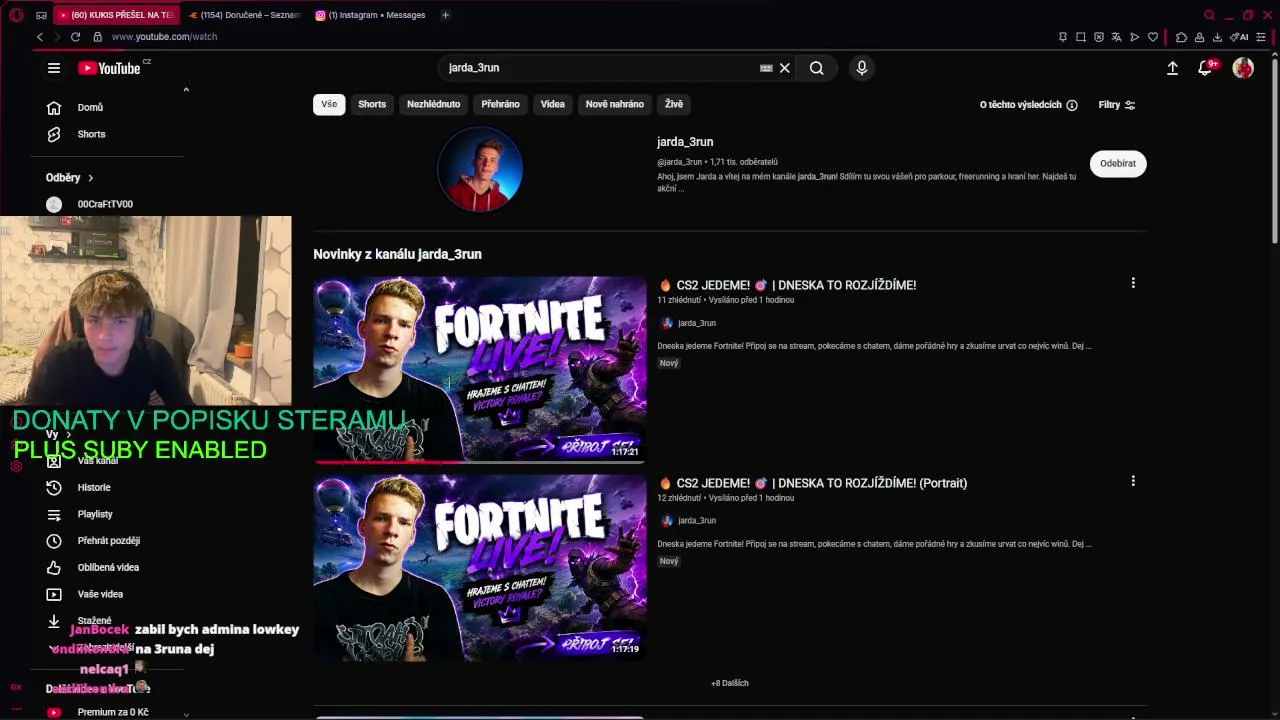Open the browser snapshot icon
The height and width of the screenshot is (720, 1280).
click(x=1081, y=37)
